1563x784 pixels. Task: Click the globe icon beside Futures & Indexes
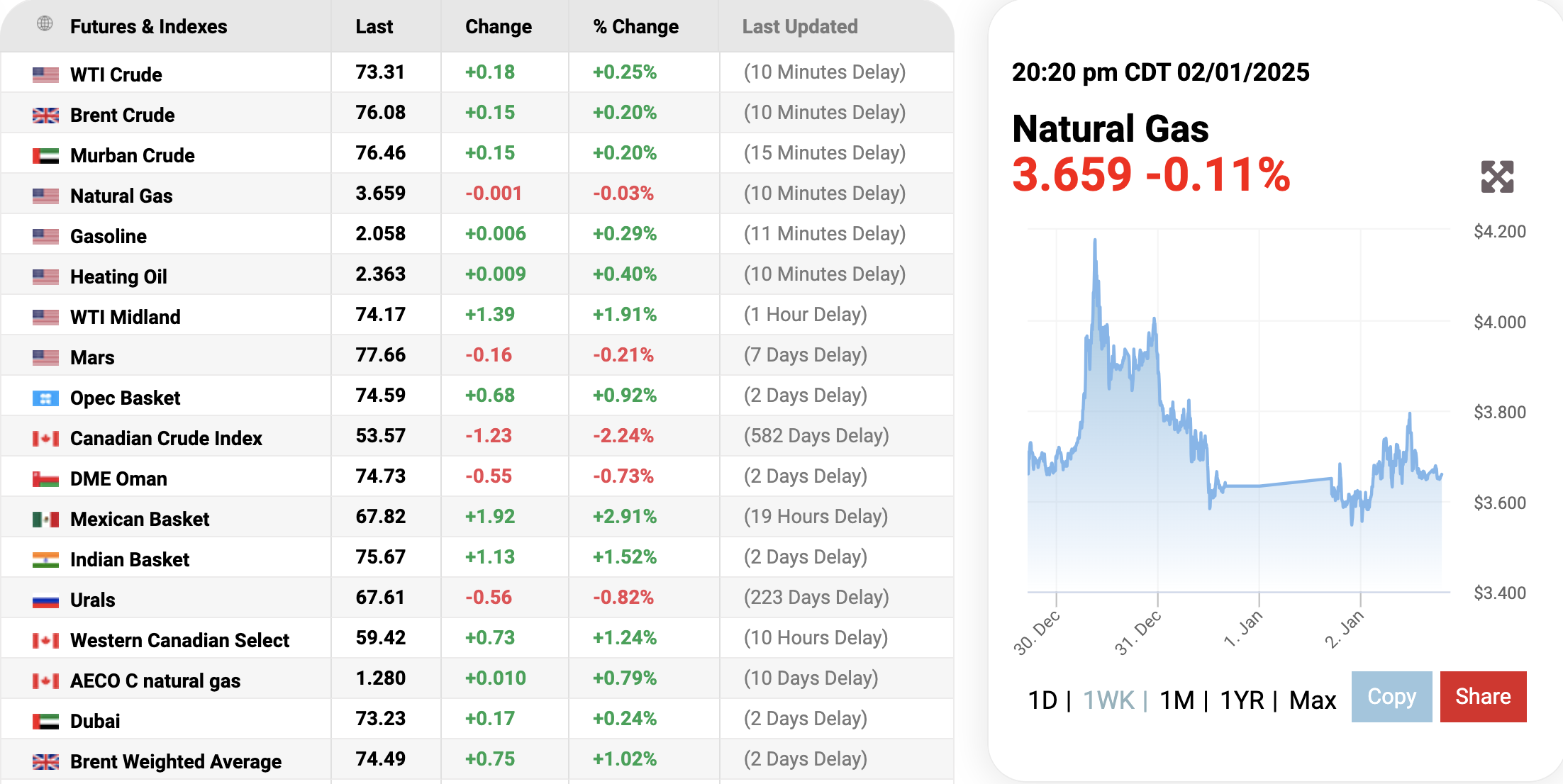(45, 24)
